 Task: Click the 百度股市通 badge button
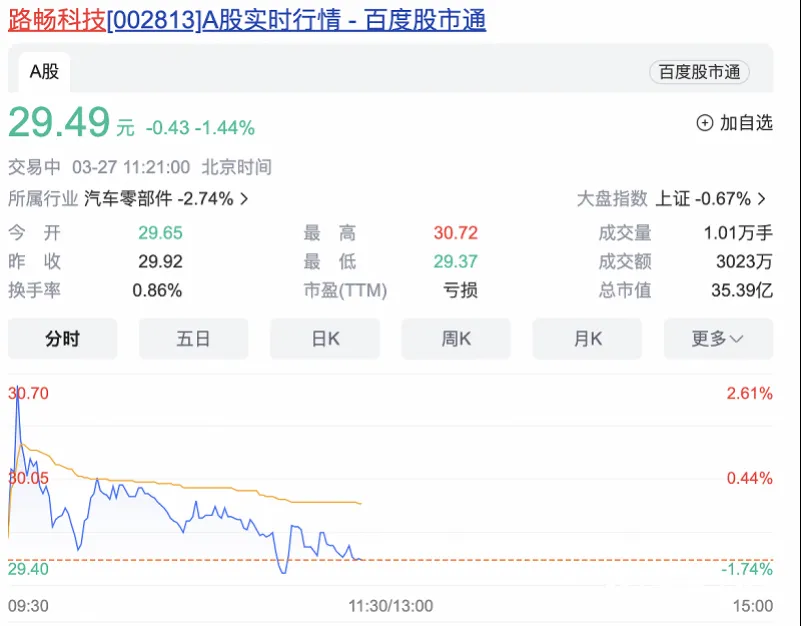click(699, 72)
